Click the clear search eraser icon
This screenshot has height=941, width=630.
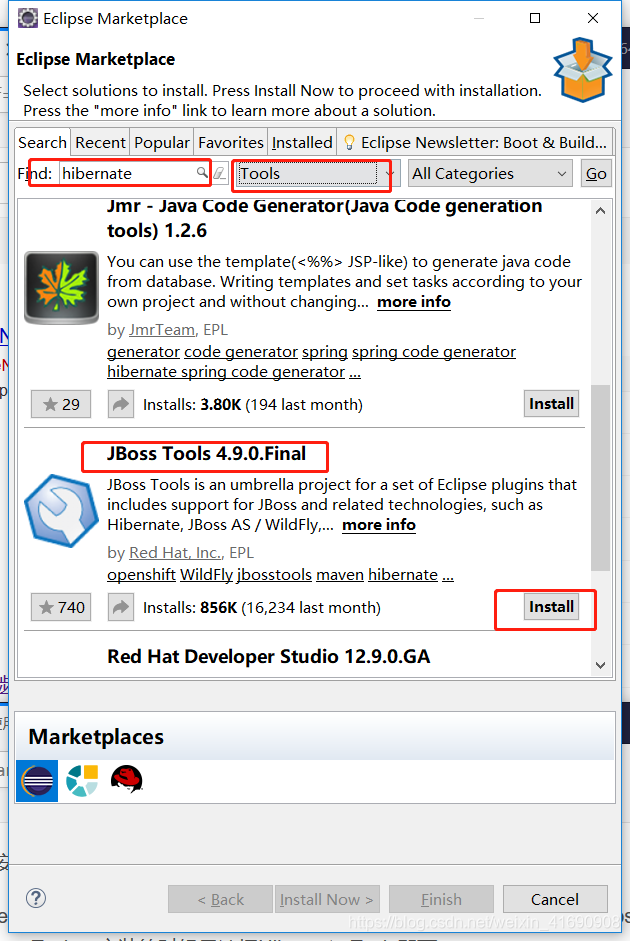pyautogui.click(x=220, y=173)
